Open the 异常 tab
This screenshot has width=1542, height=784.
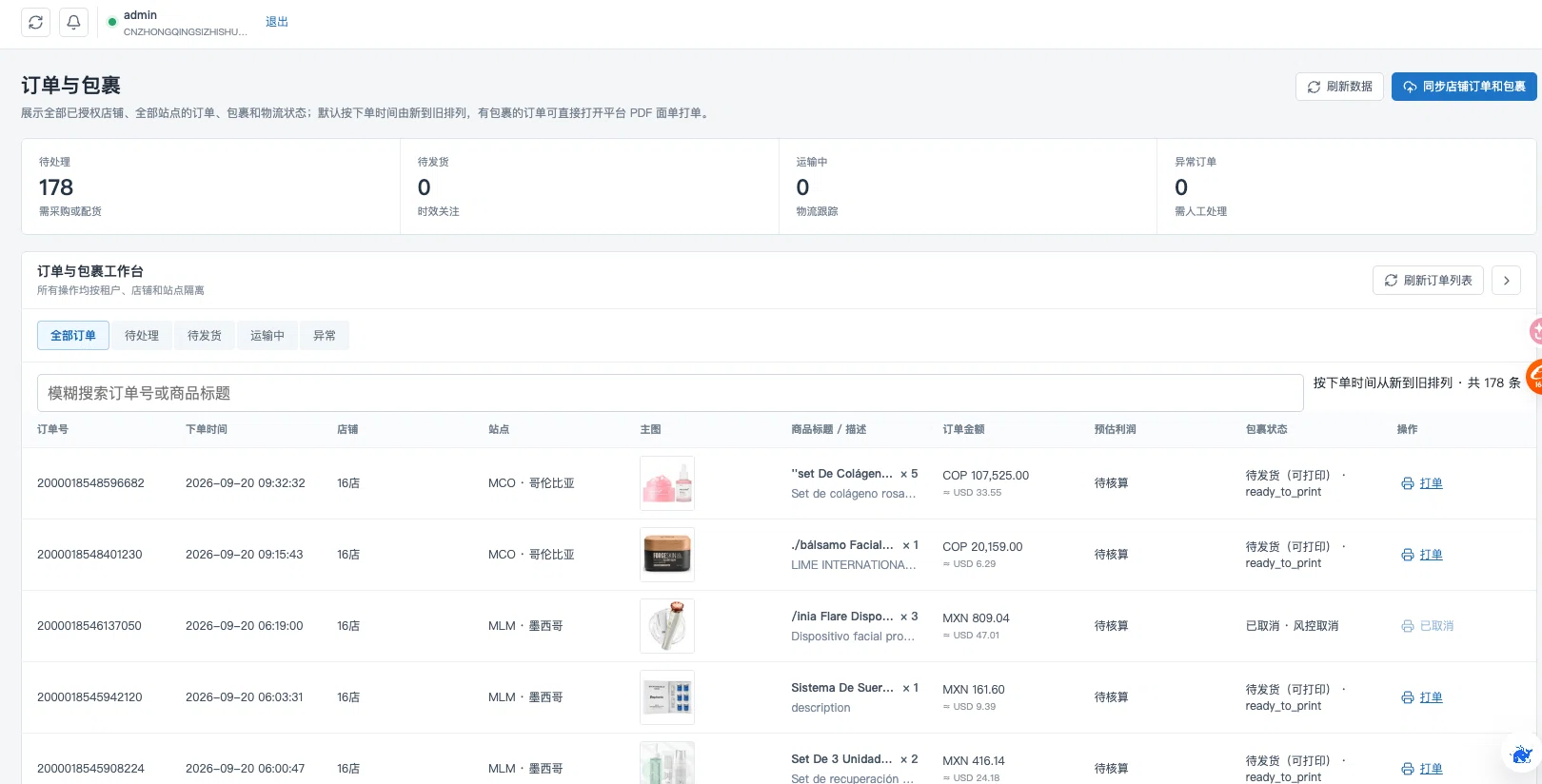[325, 336]
